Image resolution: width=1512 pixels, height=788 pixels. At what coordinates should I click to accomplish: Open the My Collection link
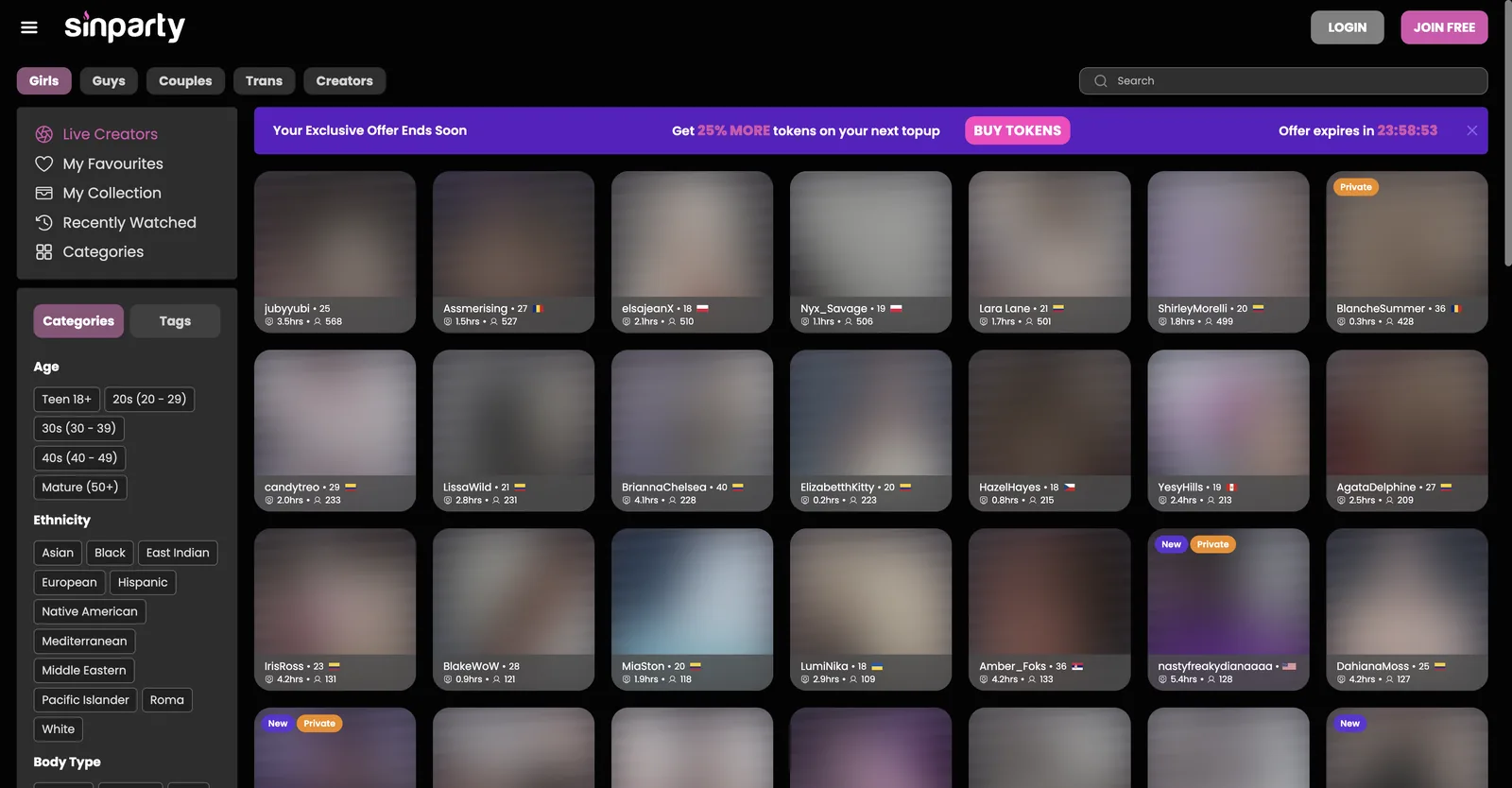[x=112, y=193]
